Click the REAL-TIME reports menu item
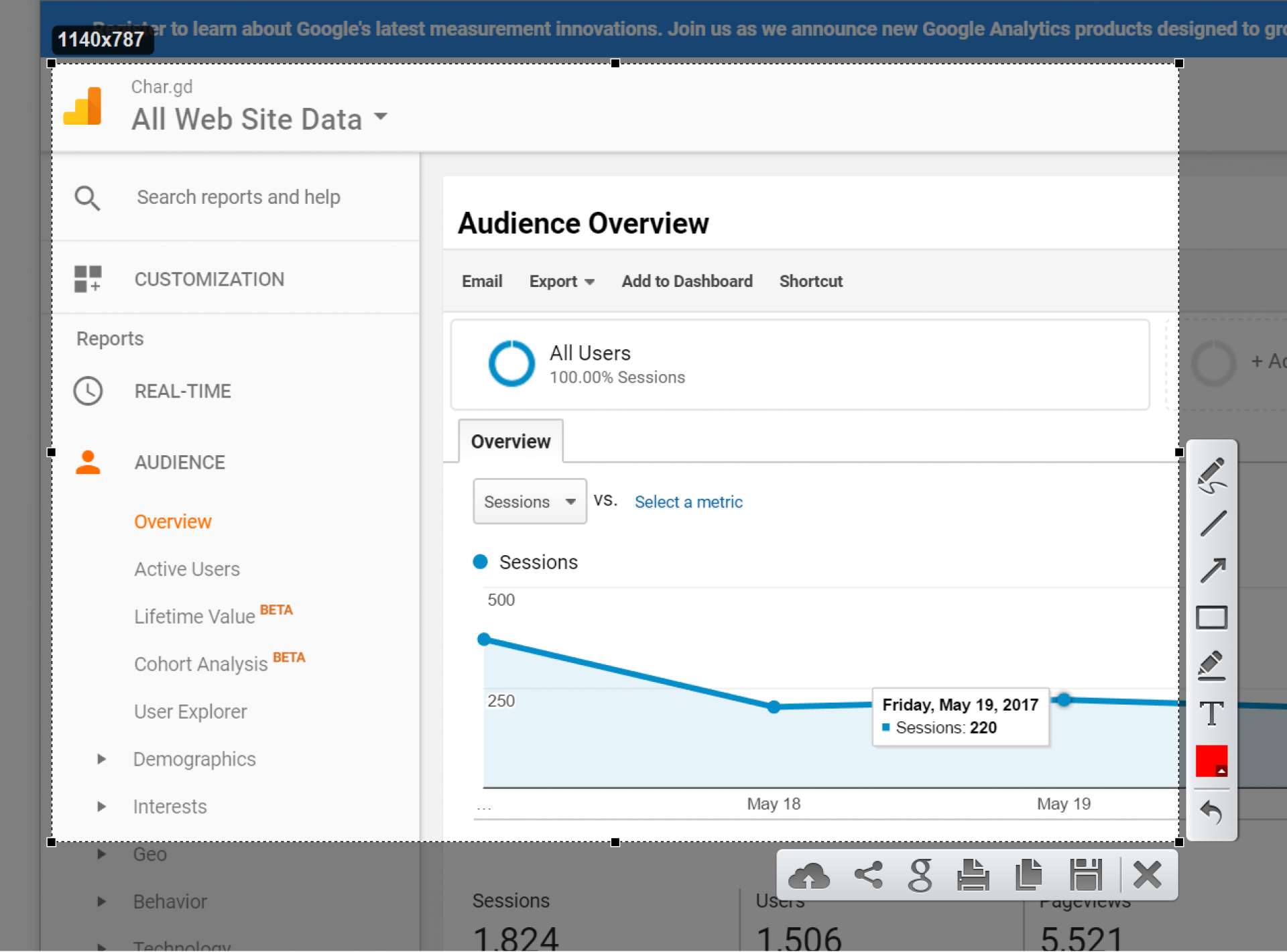This screenshot has height=952, width=1287. (182, 391)
